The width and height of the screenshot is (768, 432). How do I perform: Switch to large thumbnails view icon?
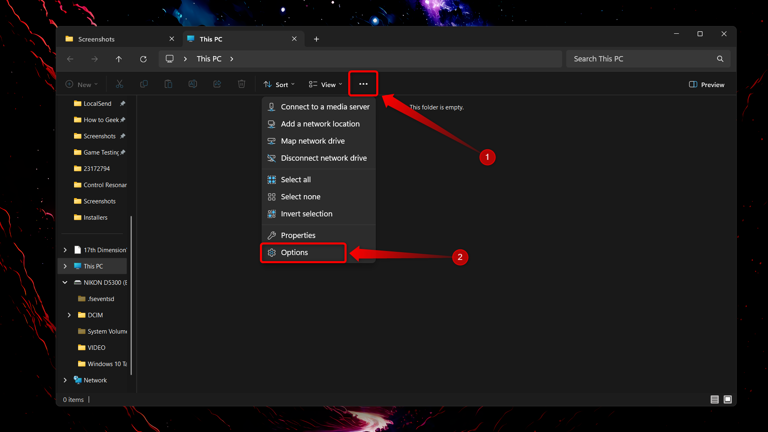click(728, 400)
